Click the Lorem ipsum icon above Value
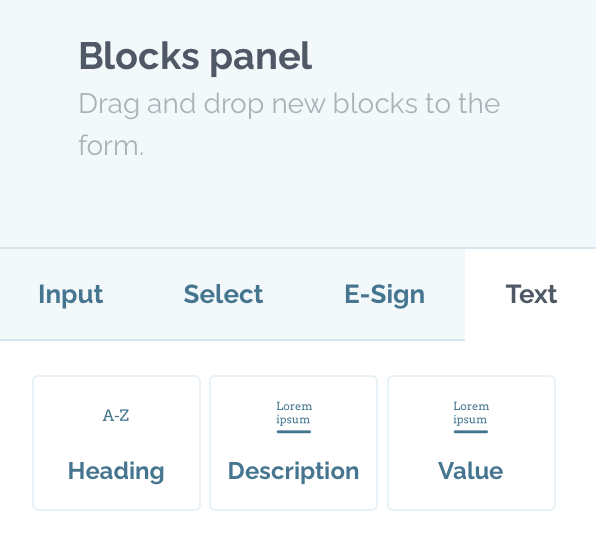 pos(471,417)
